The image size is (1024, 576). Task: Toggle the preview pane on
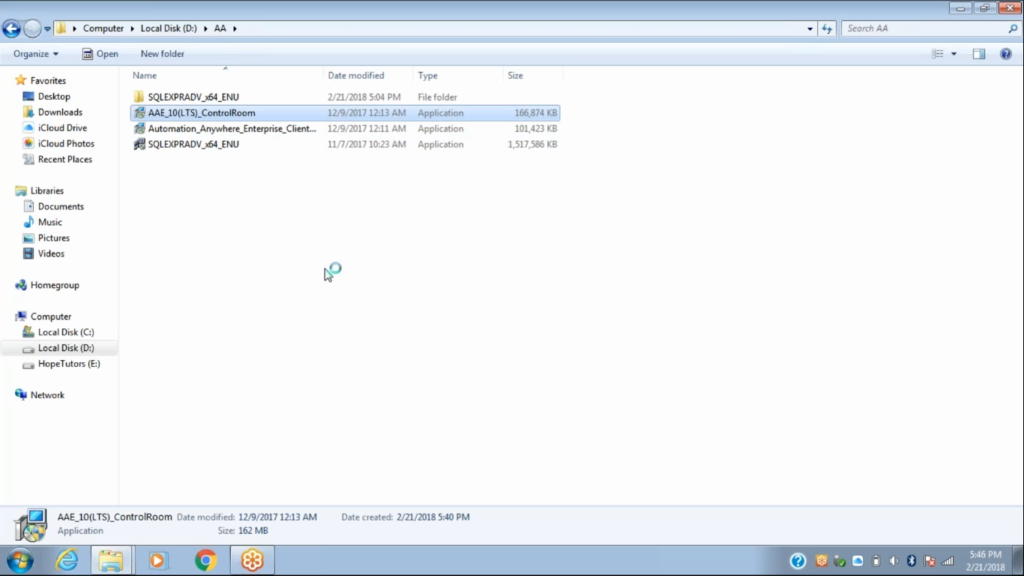click(978, 54)
